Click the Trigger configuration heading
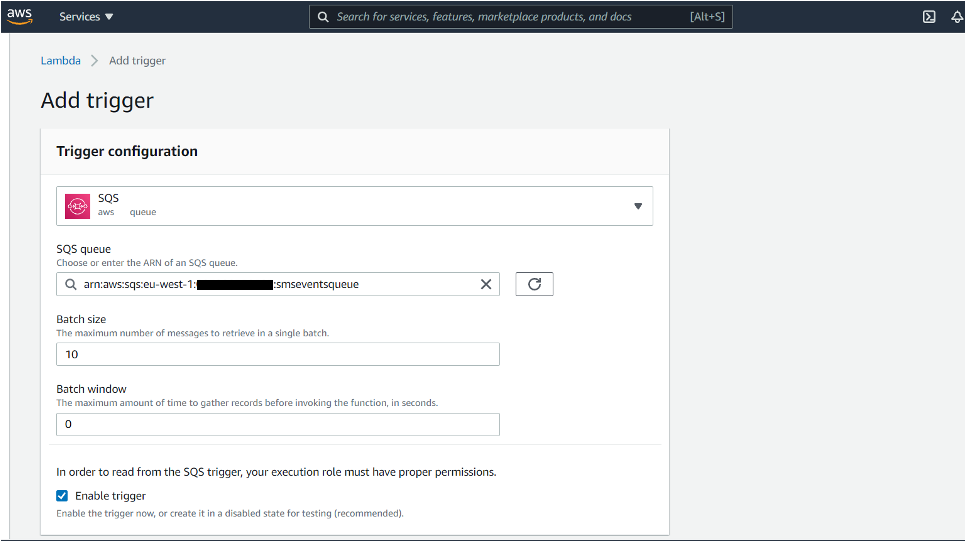This screenshot has height=542, width=966. click(x=127, y=152)
